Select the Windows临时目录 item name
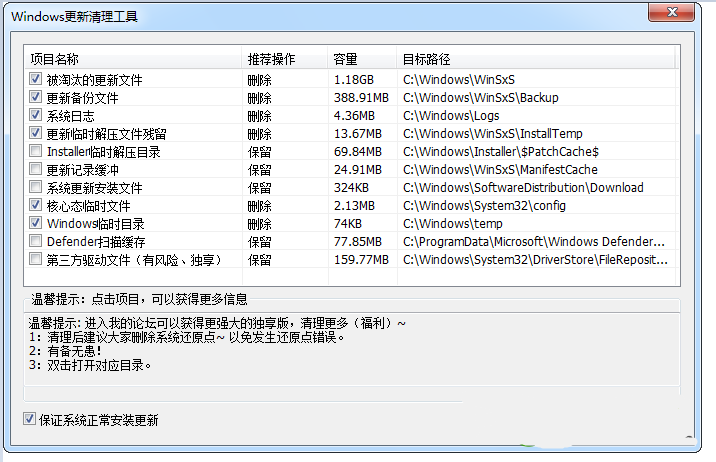The image size is (716, 462). (96, 224)
